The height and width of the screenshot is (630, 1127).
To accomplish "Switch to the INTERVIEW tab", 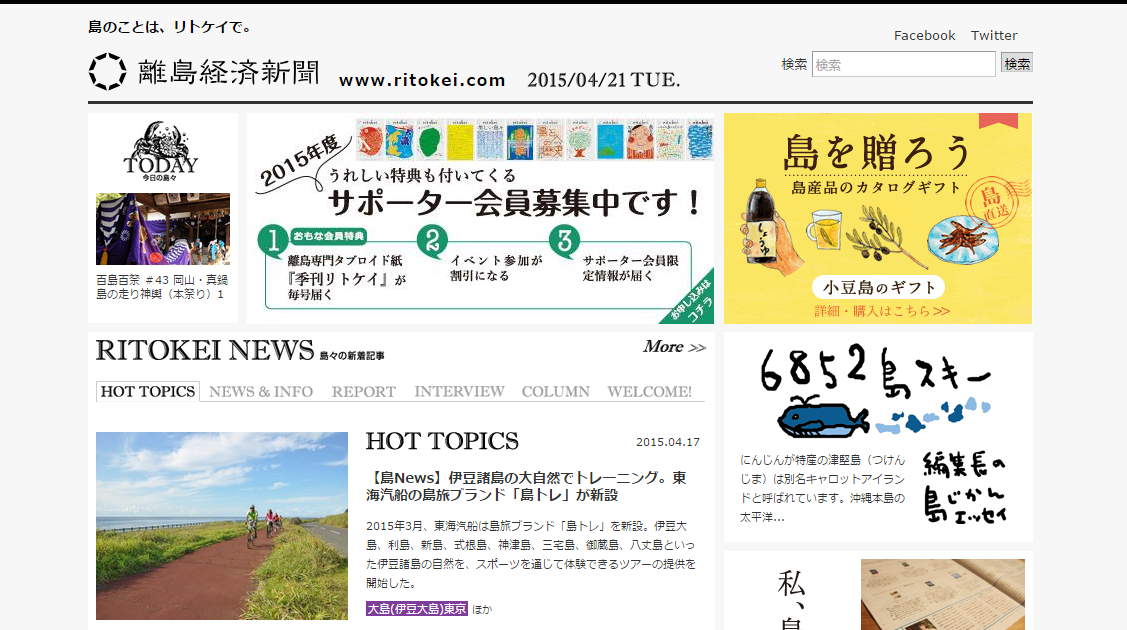I will click(459, 392).
